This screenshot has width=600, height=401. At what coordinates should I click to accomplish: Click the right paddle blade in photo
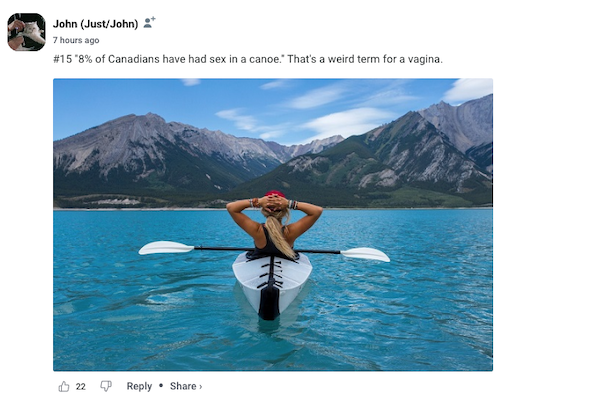(365, 254)
